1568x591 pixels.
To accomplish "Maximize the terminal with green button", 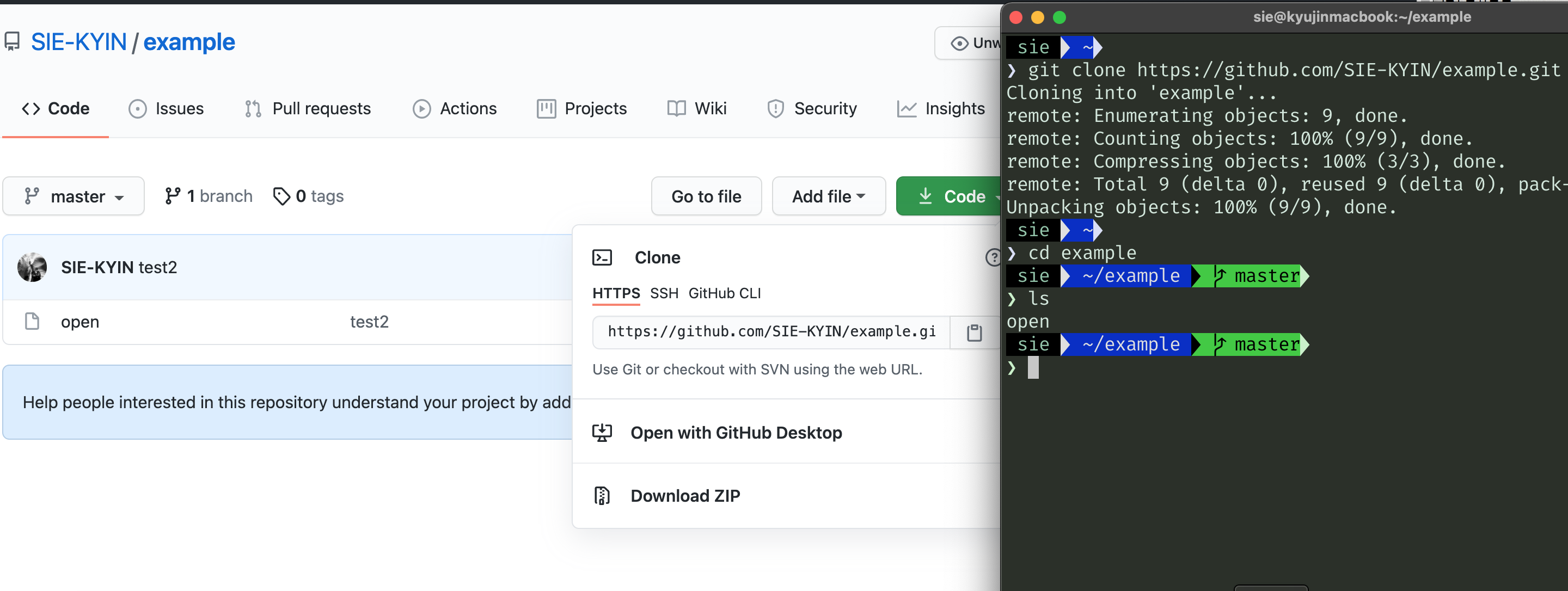I will (1059, 17).
